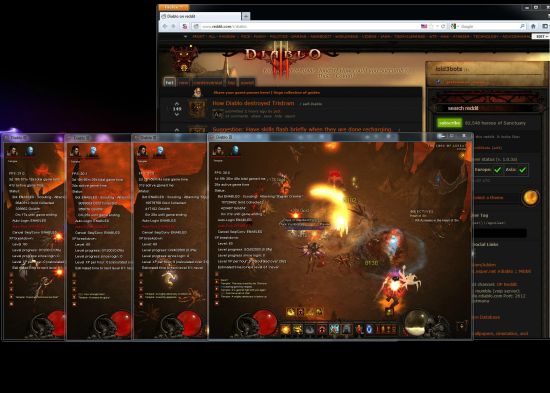Open the bookmarks toolbar icon
This screenshot has width=550, height=393.
coord(545,26)
